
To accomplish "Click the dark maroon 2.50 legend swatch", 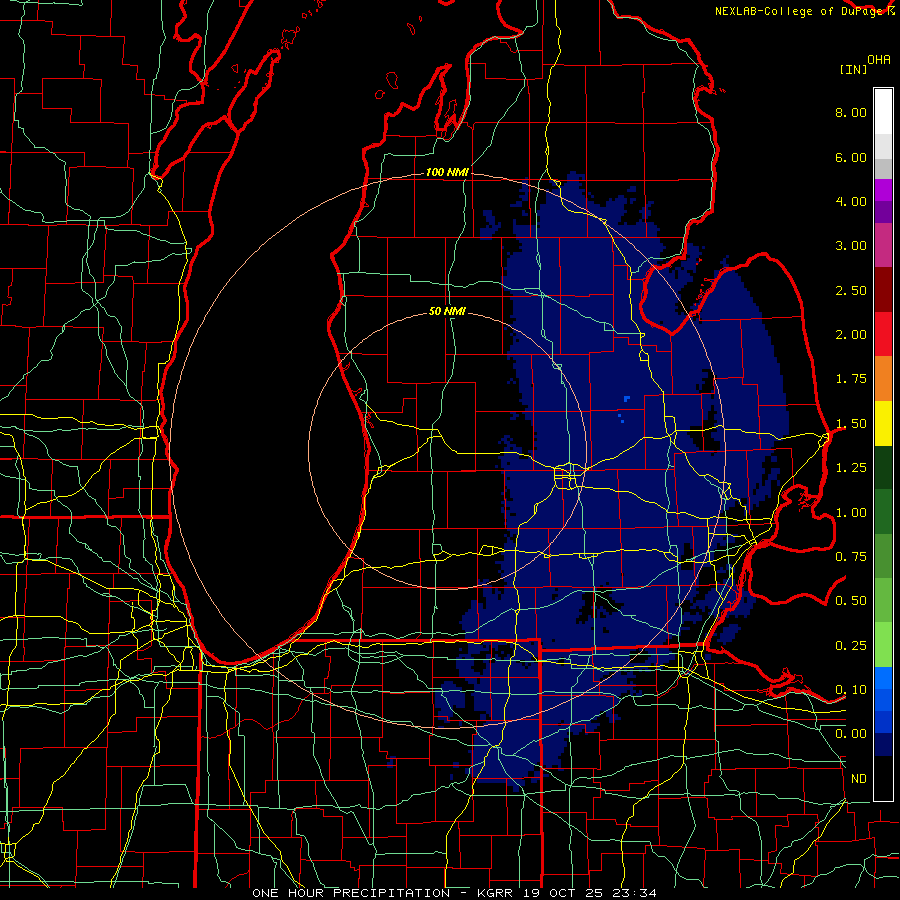I will pyautogui.click(x=883, y=290).
